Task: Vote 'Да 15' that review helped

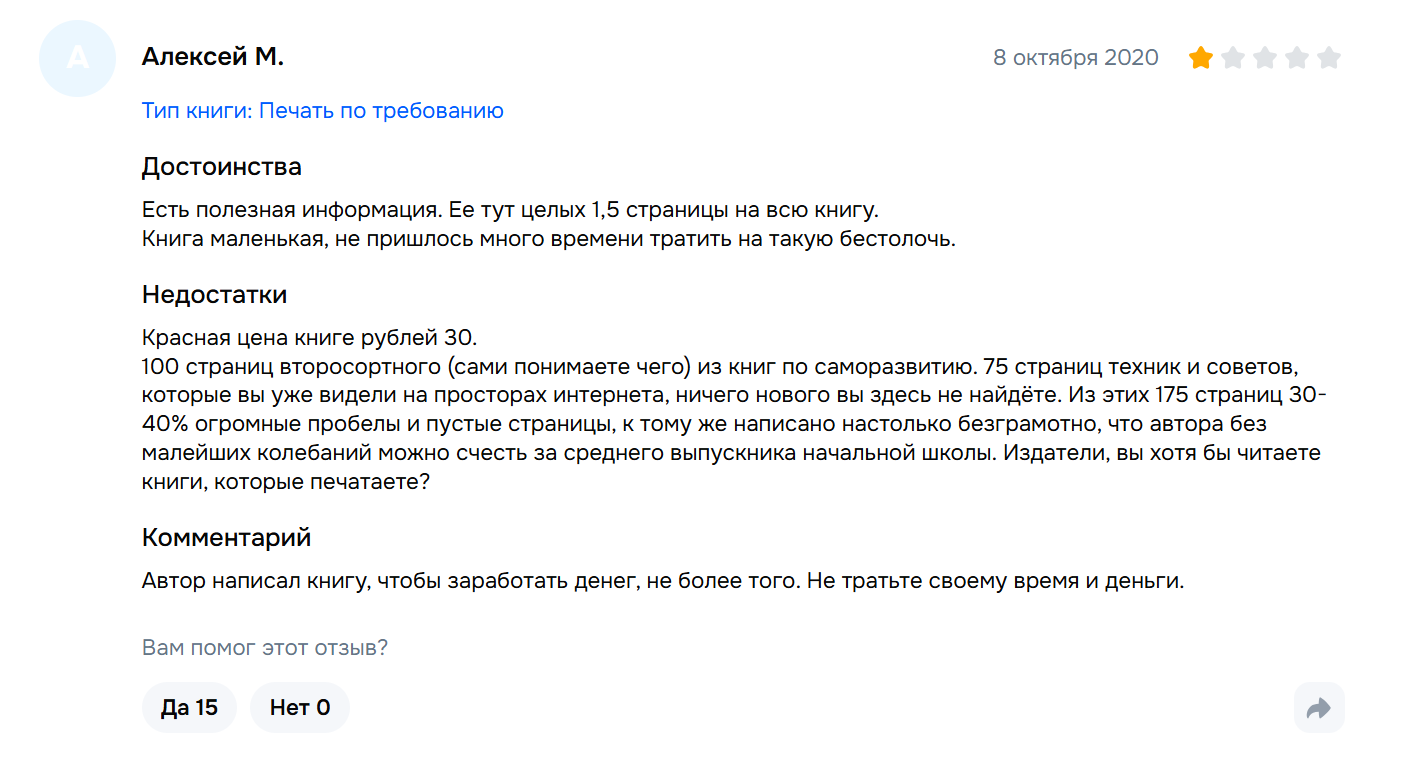Action: tap(189, 708)
